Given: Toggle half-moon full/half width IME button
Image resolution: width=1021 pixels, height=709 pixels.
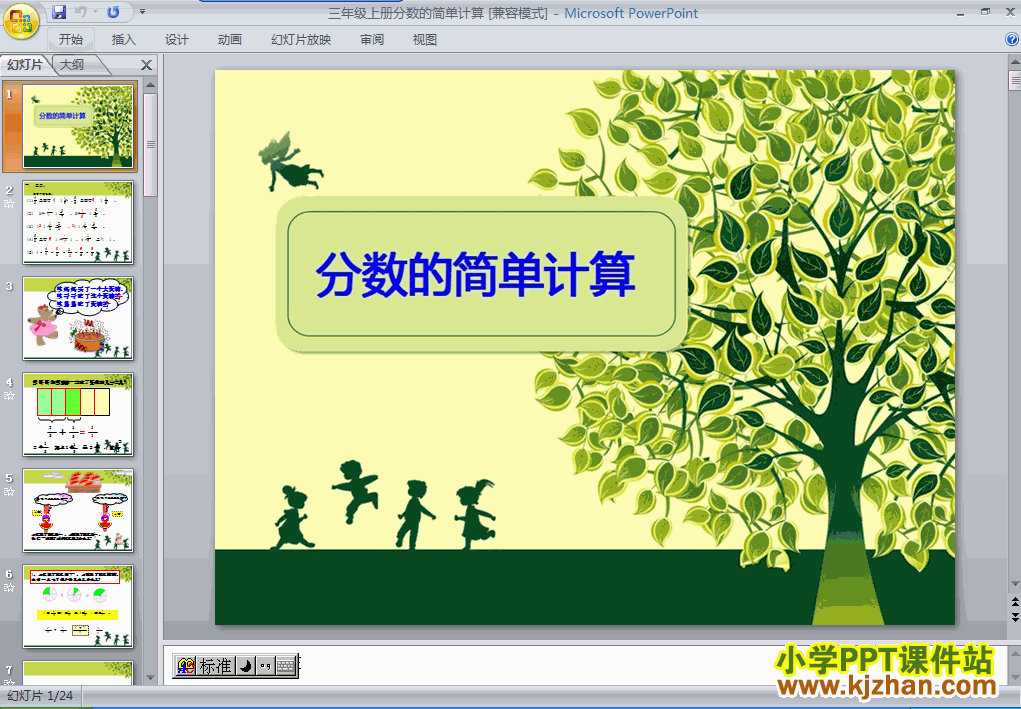Looking at the screenshot, I should (245, 665).
